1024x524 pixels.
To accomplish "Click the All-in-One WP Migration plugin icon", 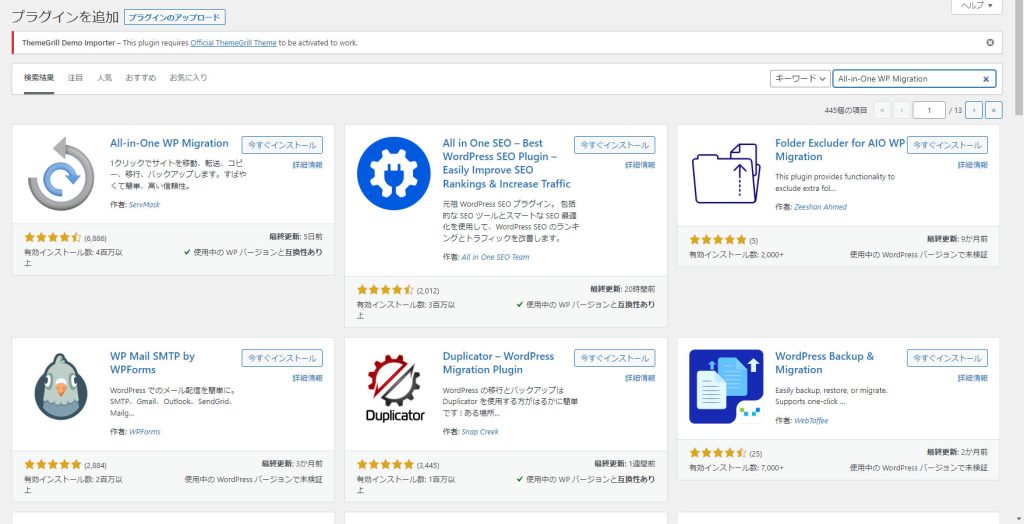I will [61, 174].
